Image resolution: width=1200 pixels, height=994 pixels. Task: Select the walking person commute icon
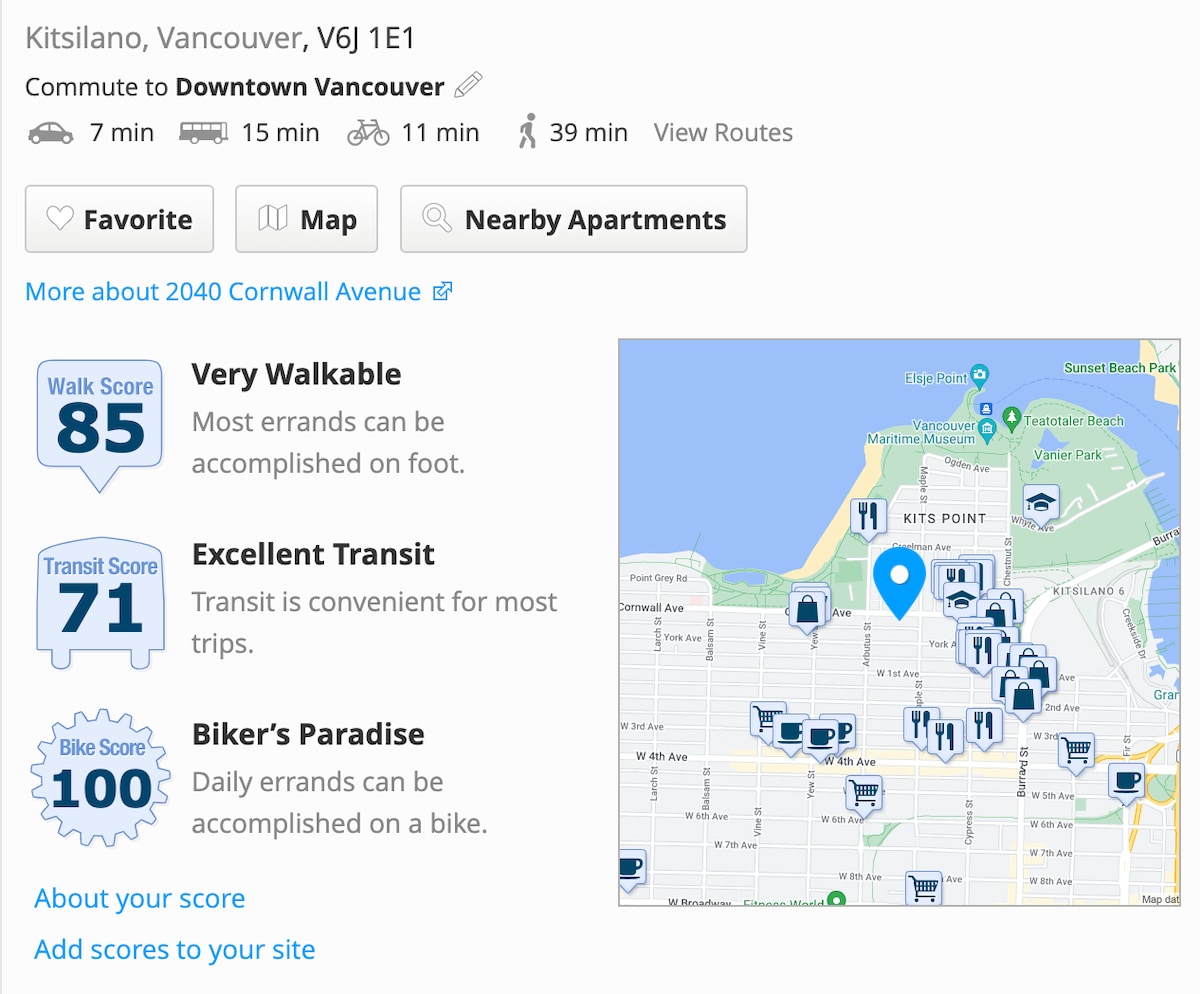pyautogui.click(x=528, y=132)
